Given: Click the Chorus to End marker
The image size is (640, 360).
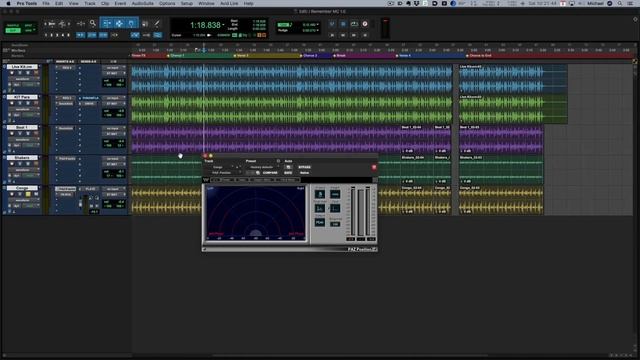Looking at the screenshot, I should click(x=480, y=56).
